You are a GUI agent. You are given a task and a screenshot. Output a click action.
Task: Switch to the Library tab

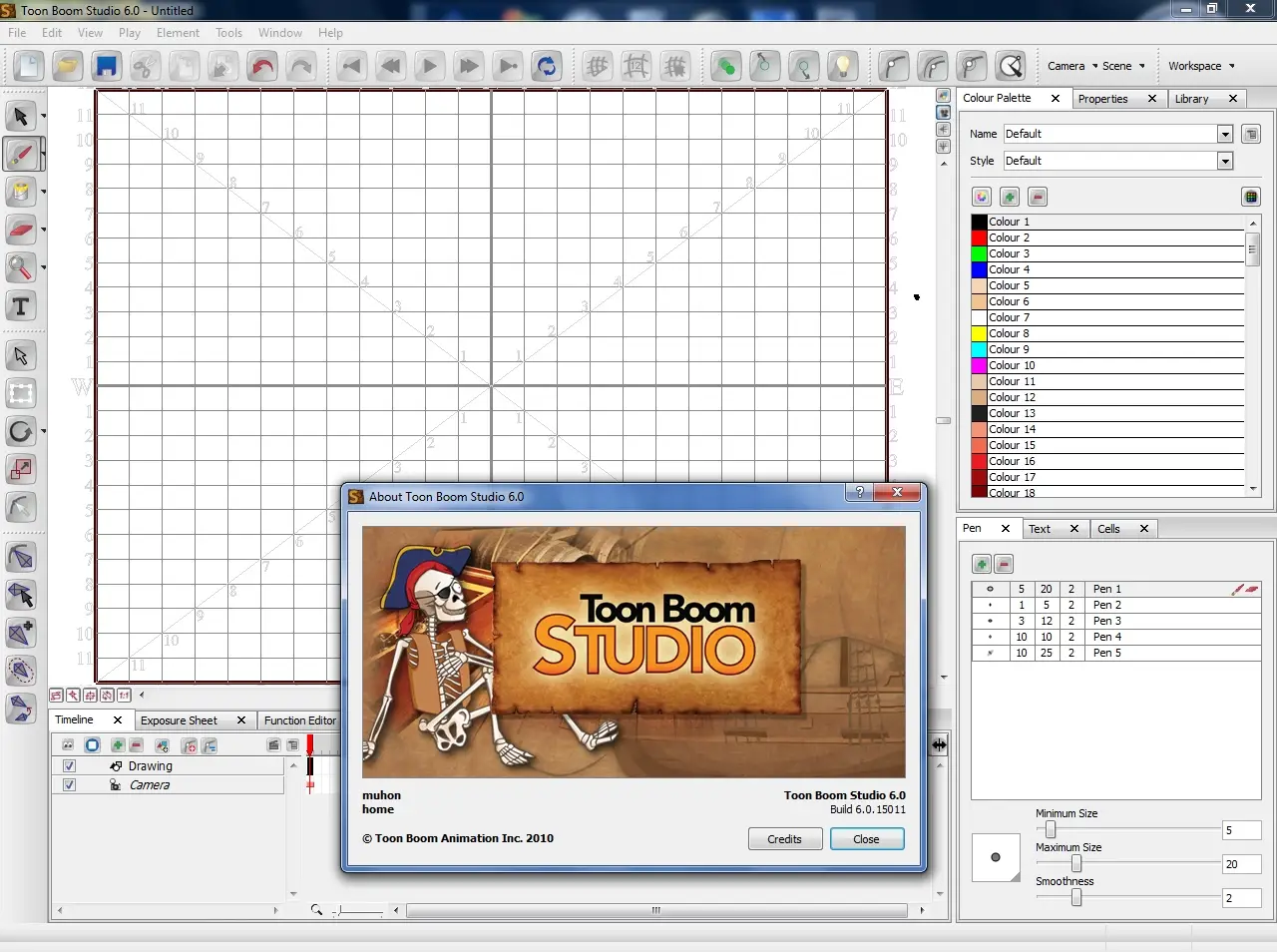[x=1192, y=99]
